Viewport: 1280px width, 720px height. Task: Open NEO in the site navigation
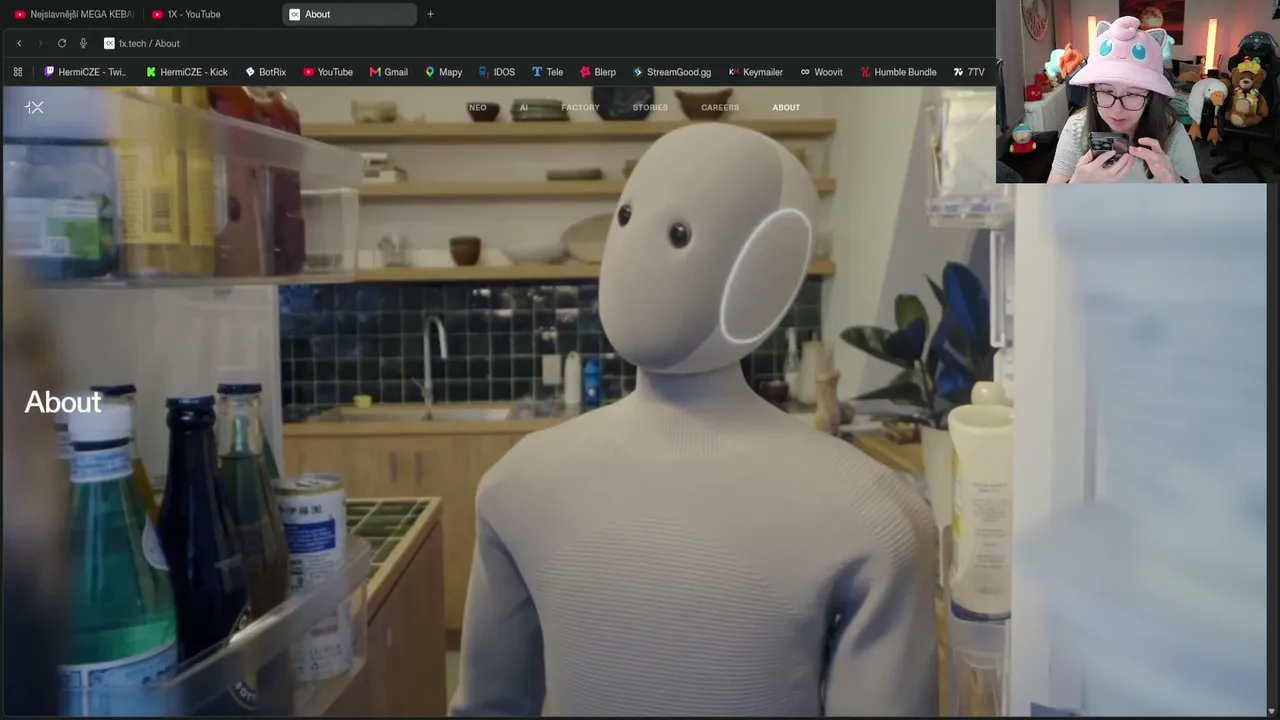pos(478,107)
